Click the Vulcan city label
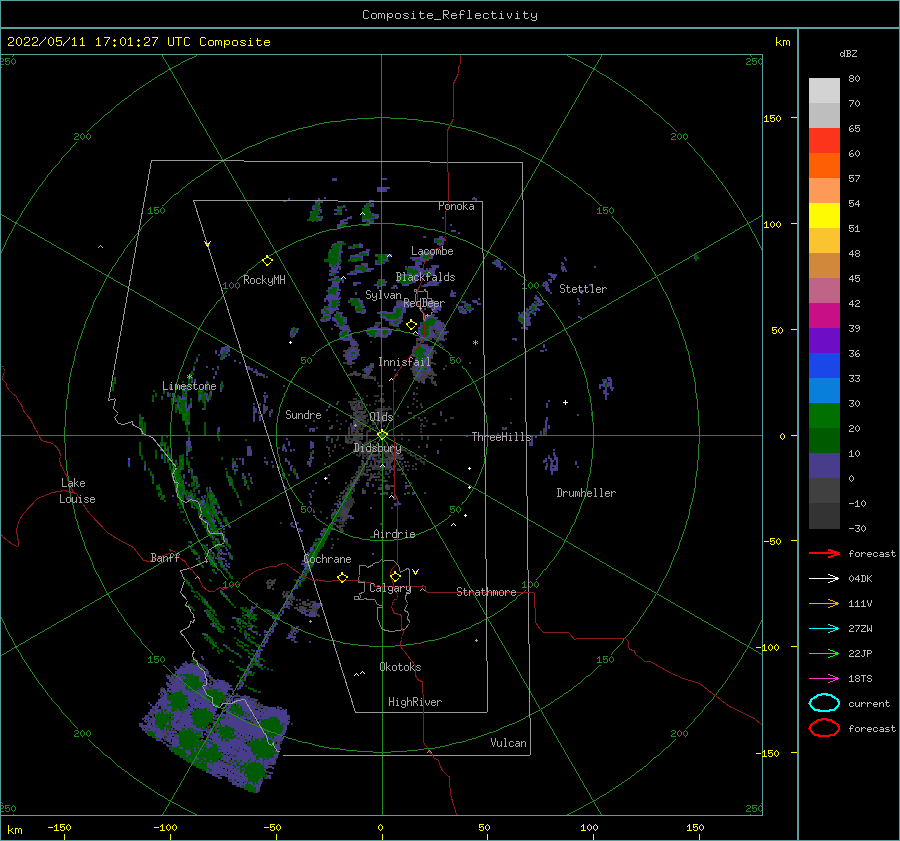This screenshot has width=900, height=841. click(509, 743)
